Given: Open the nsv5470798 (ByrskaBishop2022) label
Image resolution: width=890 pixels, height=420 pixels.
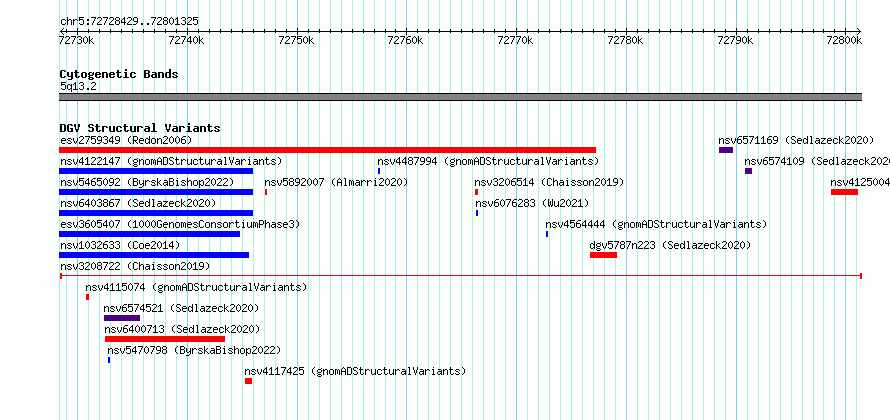Looking at the screenshot, I should [194, 350].
